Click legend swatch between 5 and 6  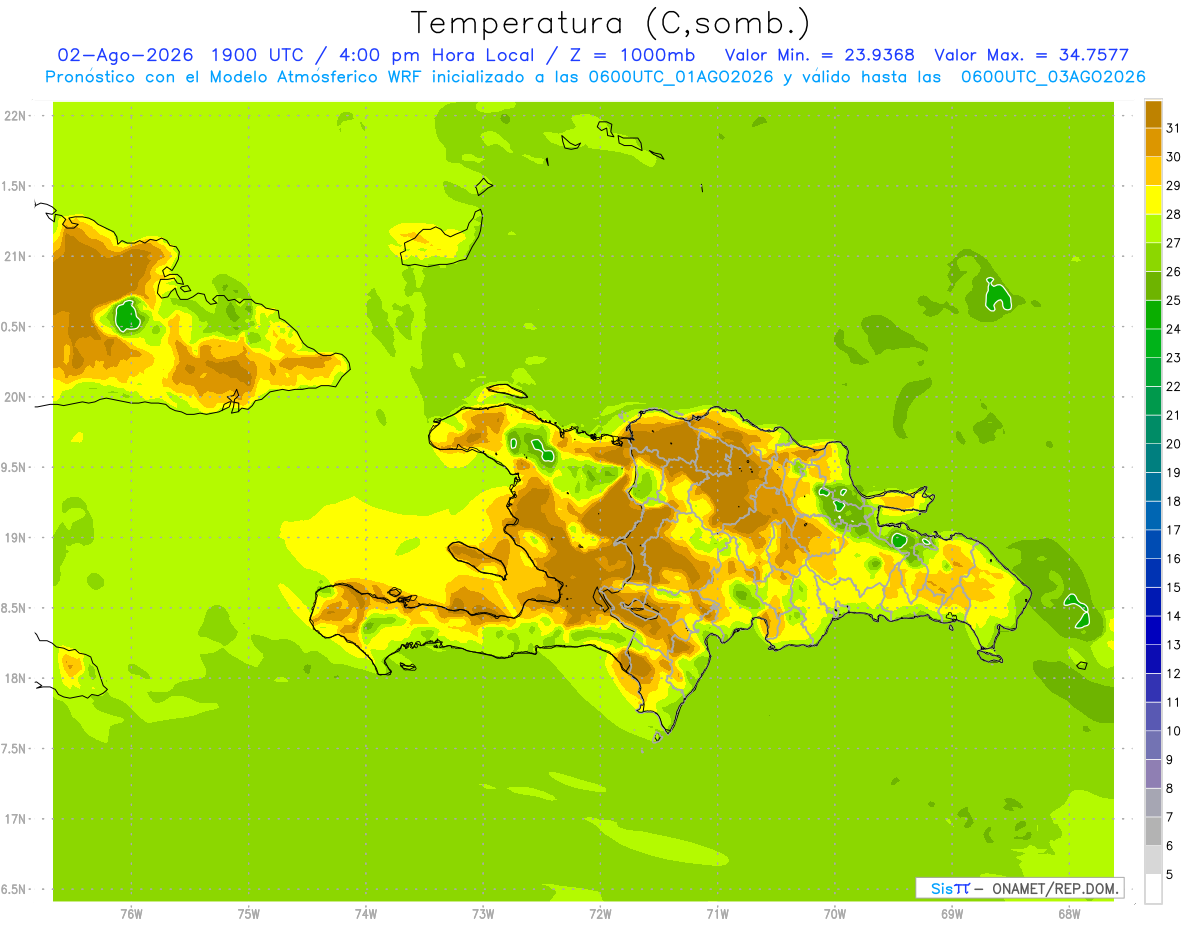coord(1153,860)
